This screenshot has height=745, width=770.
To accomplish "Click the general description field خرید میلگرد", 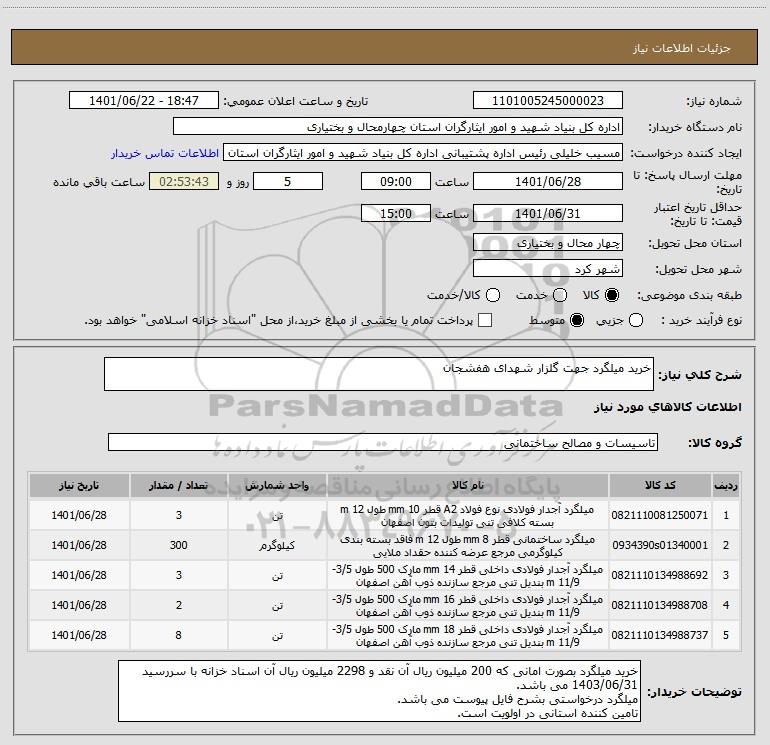I will coord(379,374).
